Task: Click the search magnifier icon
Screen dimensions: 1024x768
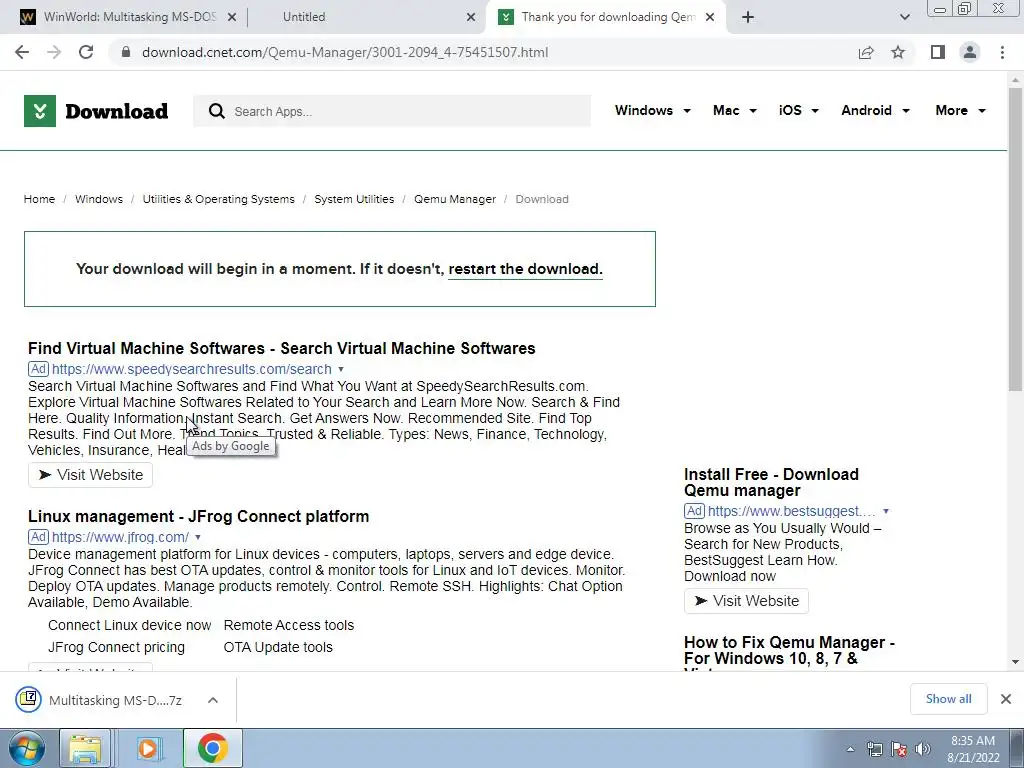Action: point(217,111)
